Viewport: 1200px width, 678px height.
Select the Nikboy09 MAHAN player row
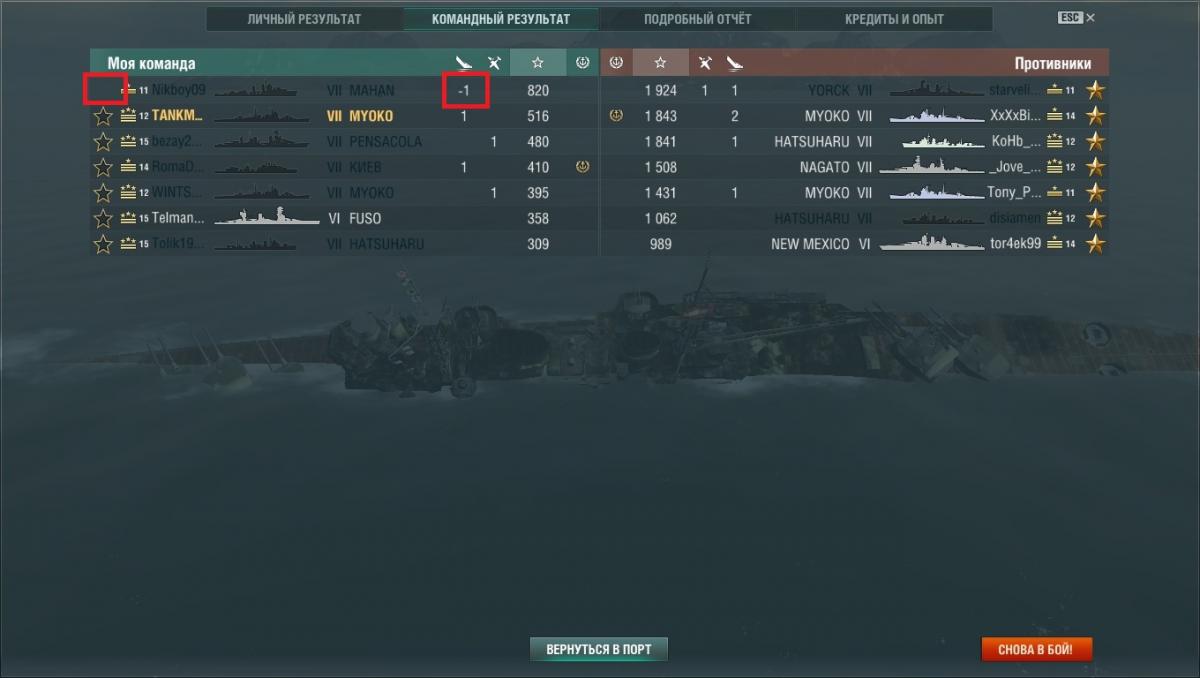pos(344,90)
